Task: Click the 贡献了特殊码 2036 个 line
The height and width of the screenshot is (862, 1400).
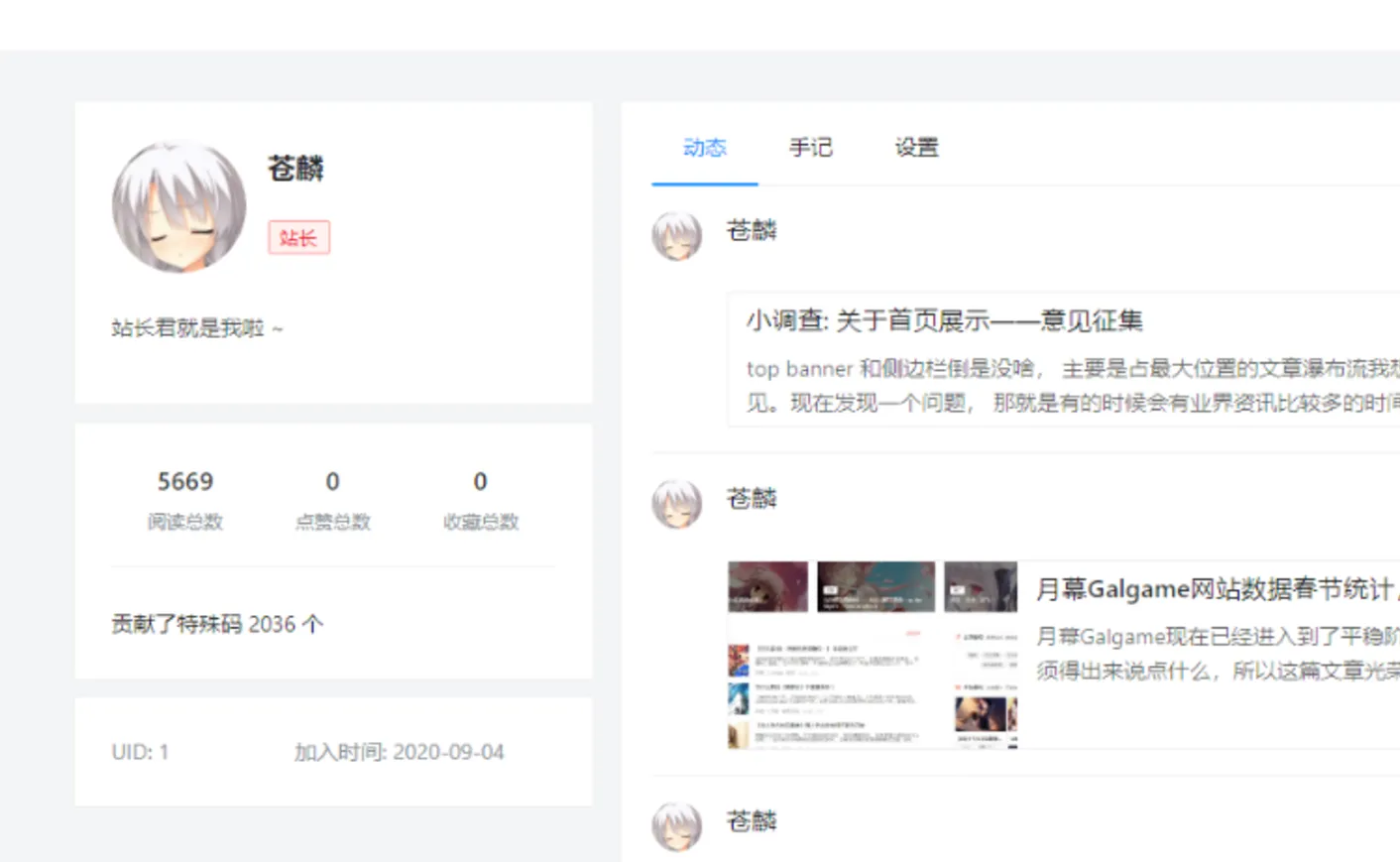Action: coord(217,624)
